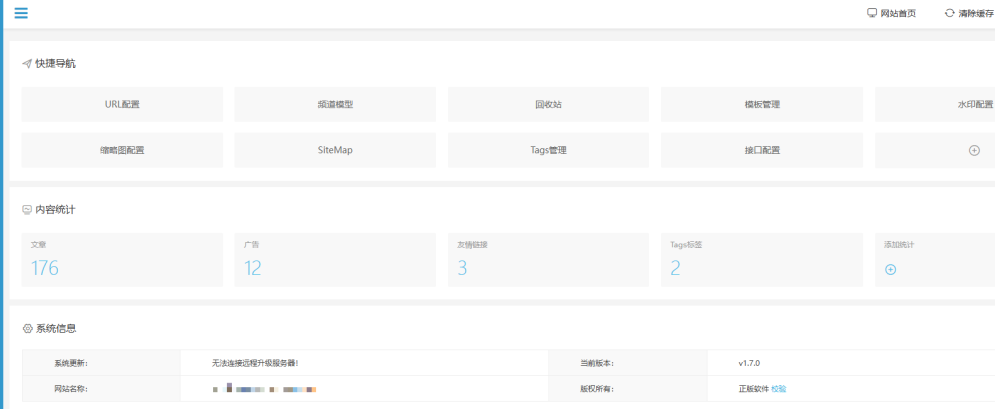Click the icon beside 内容统计 heading
Image resolution: width=995 pixels, height=409 pixels.
[x=27, y=210]
